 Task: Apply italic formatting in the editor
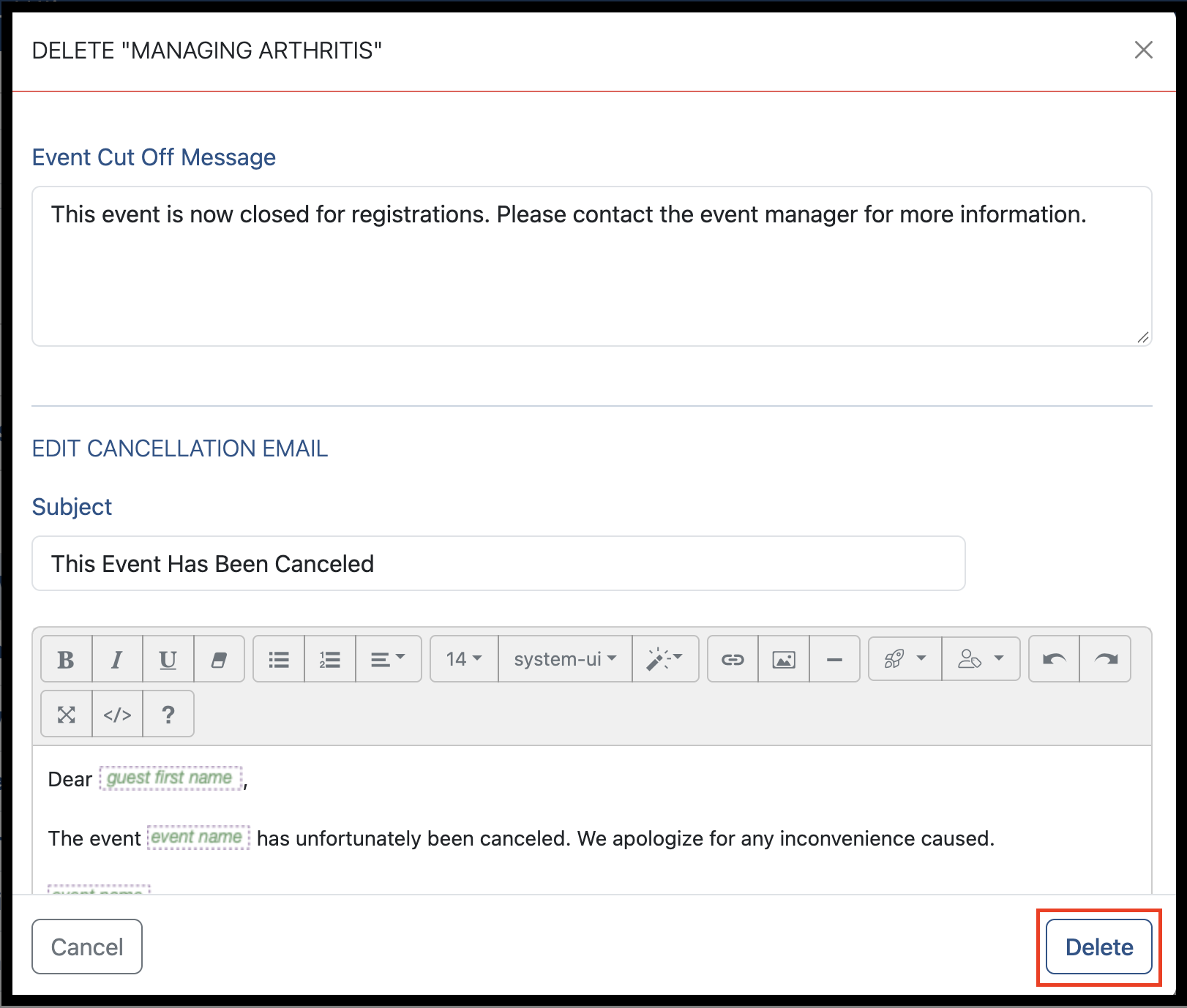tap(117, 659)
